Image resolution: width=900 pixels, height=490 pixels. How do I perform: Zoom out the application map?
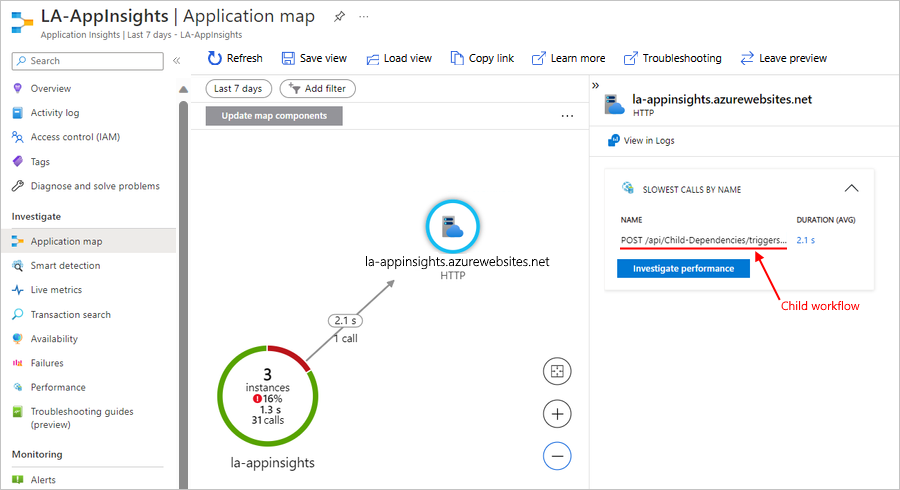pyautogui.click(x=557, y=456)
